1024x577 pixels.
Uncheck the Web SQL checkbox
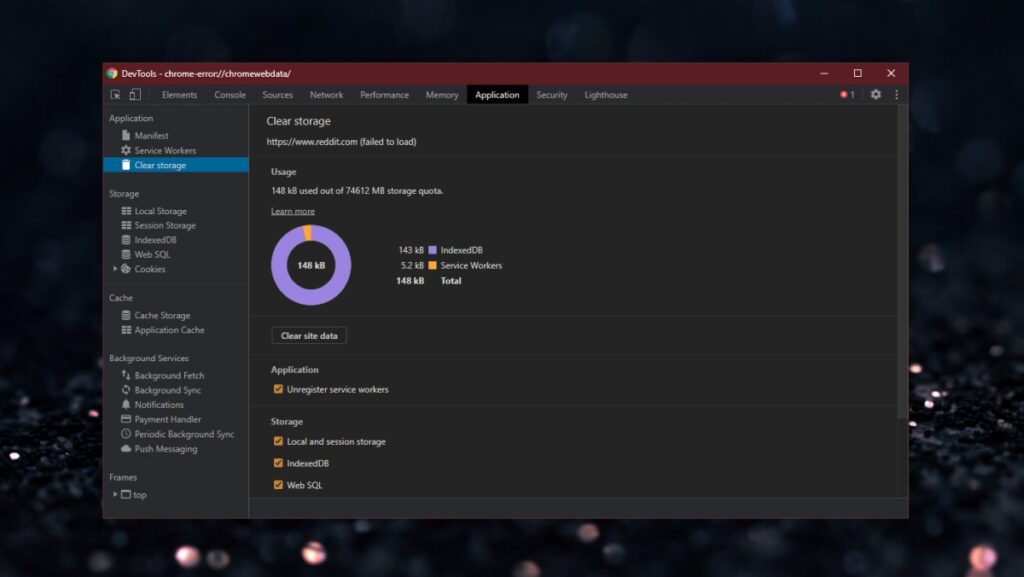(x=278, y=485)
